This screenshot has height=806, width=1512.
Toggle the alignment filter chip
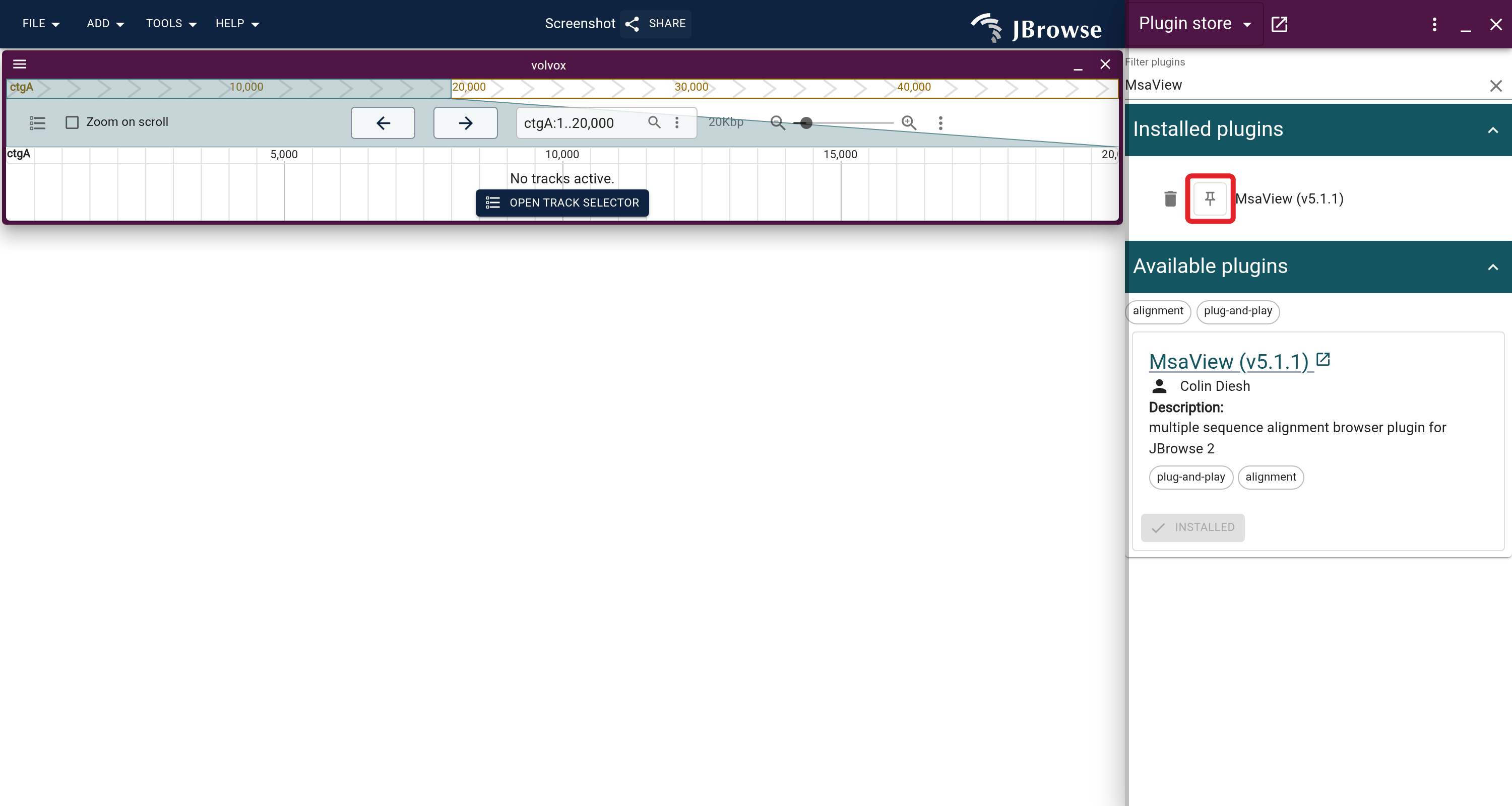click(x=1158, y=311)
